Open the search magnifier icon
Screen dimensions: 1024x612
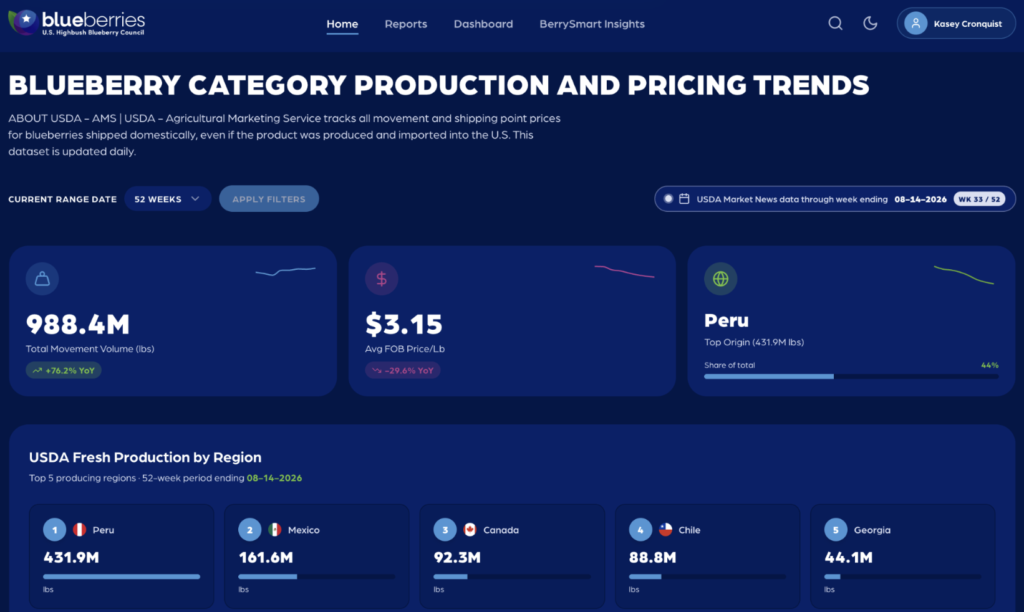[x=835, y=24]
